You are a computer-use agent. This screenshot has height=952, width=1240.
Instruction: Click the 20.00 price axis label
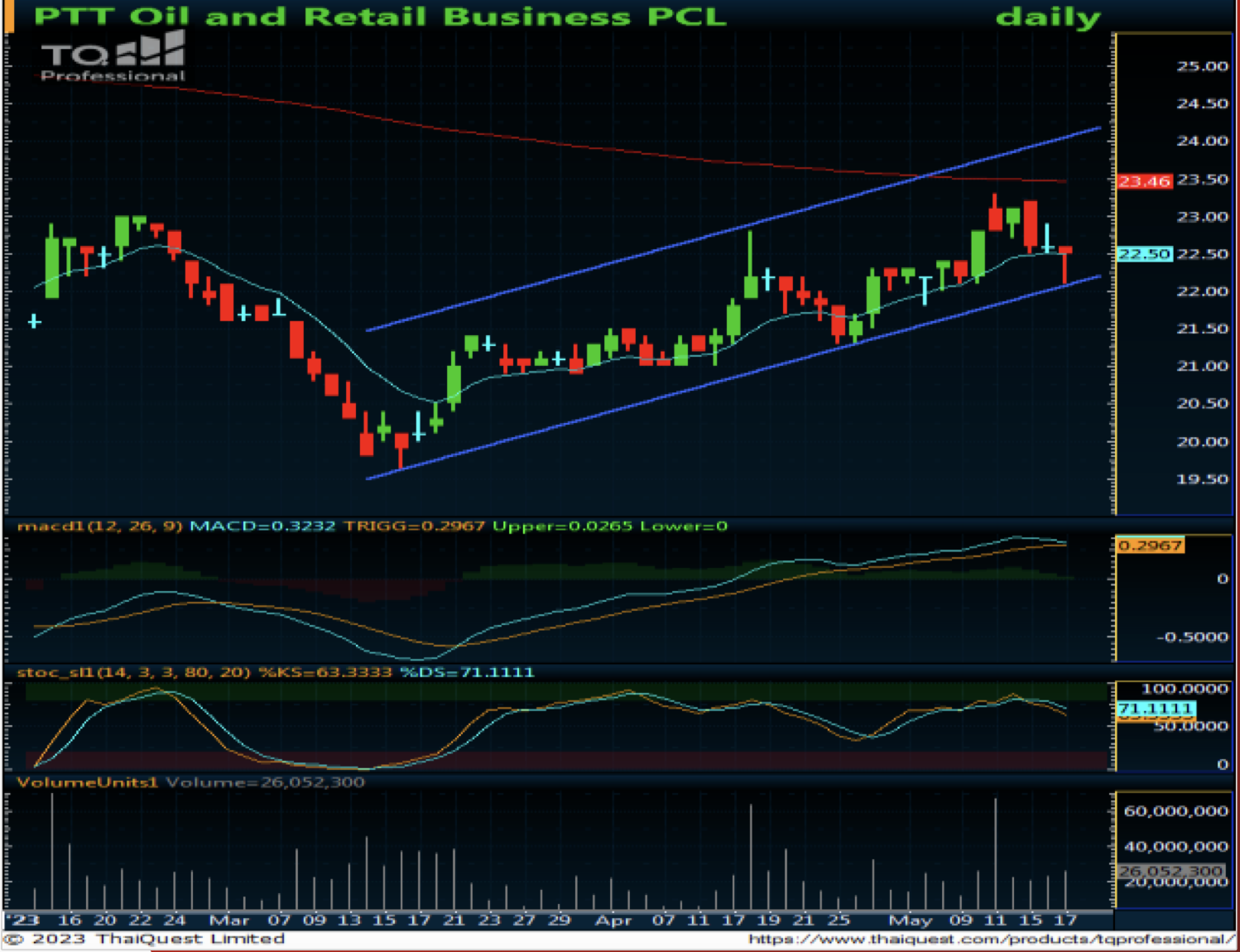click(x=1203, y=442)
